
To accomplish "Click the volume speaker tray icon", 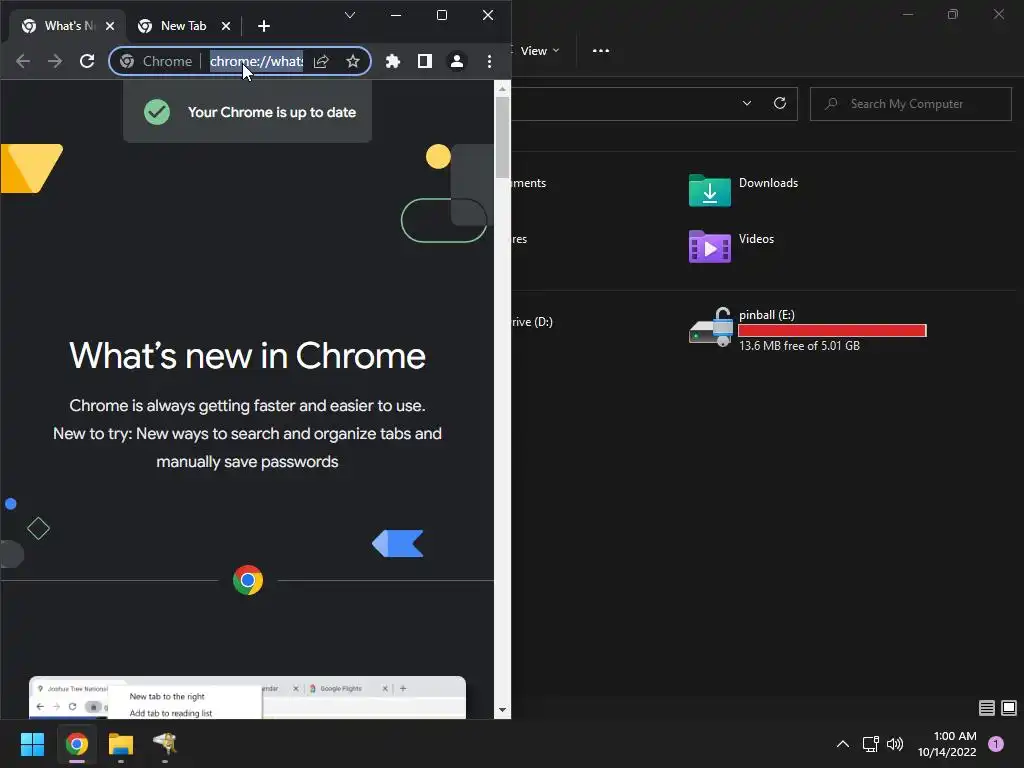I will coord(895,744).
